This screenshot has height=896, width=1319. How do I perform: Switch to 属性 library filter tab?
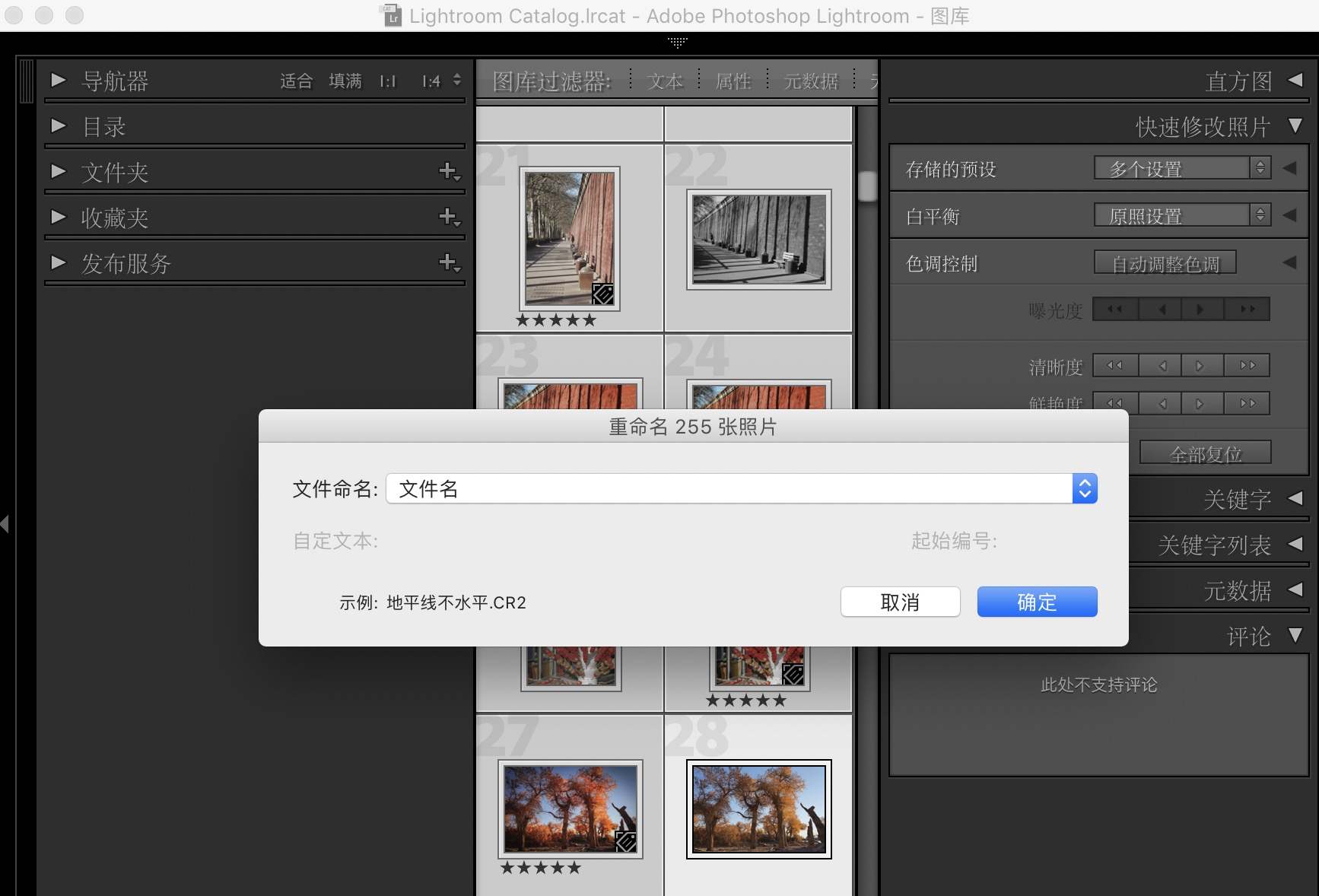coord(733,81)
